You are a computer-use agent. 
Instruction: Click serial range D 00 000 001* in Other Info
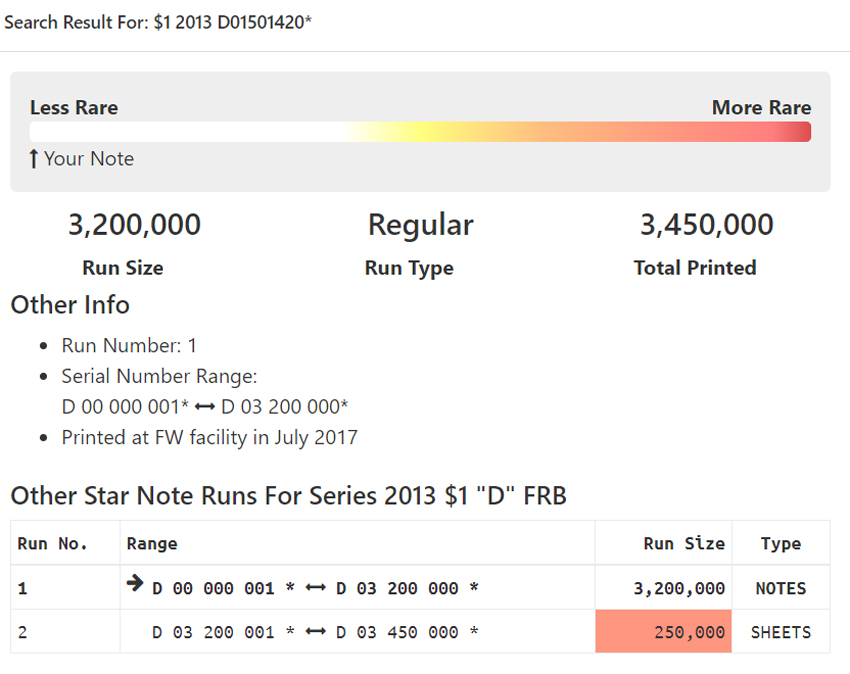(x=125, y=407)
